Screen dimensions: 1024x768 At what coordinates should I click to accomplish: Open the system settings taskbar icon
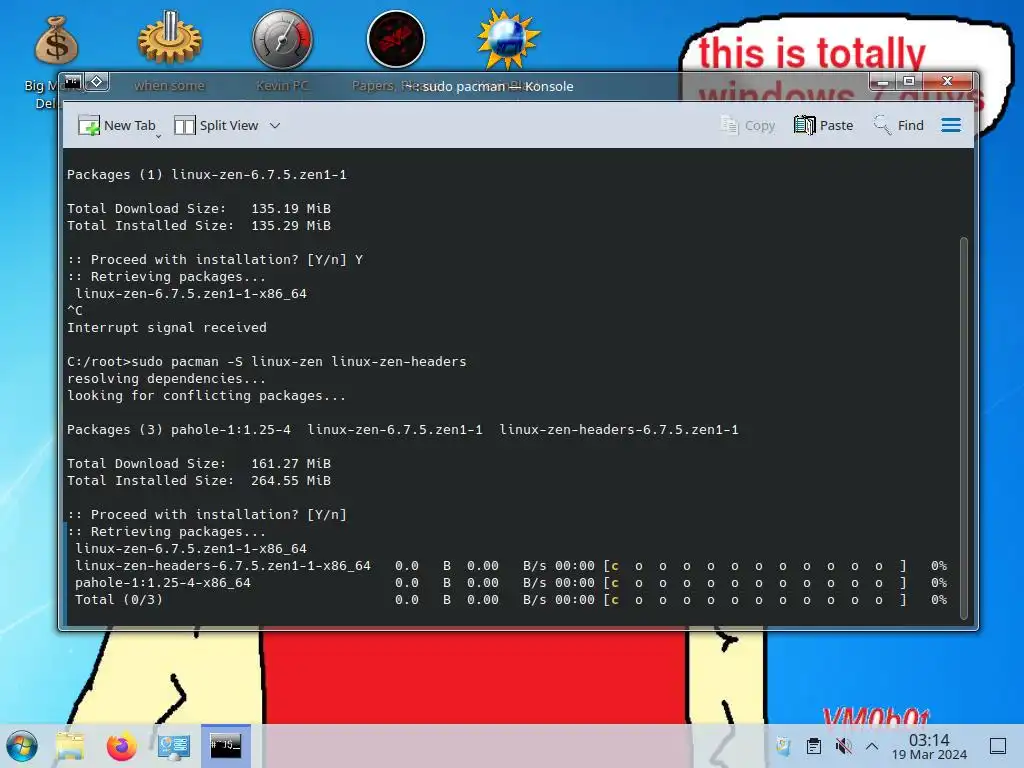click(174, 746)
